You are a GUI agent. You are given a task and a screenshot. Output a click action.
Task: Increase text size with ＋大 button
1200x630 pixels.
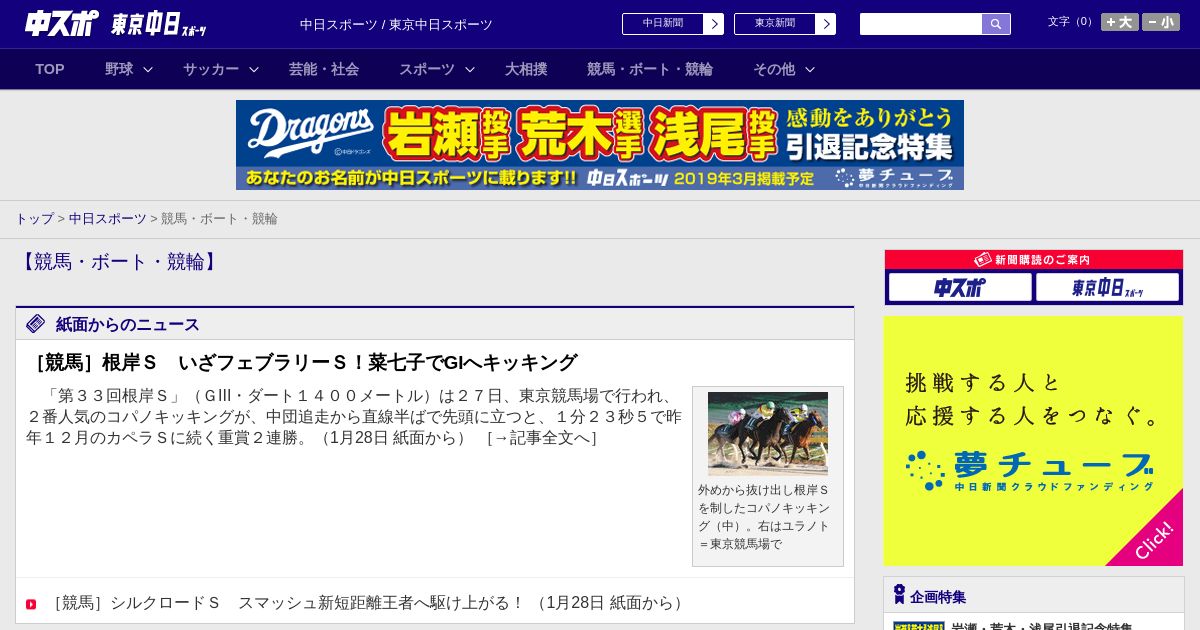1120,22
